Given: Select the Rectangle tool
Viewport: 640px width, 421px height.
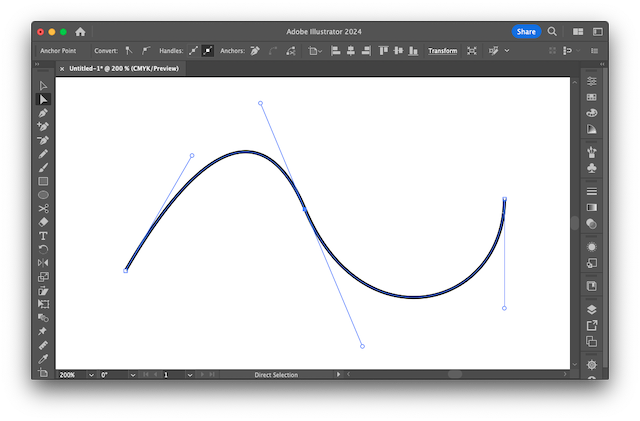Looking at the screenshot, I should (43, 182).
